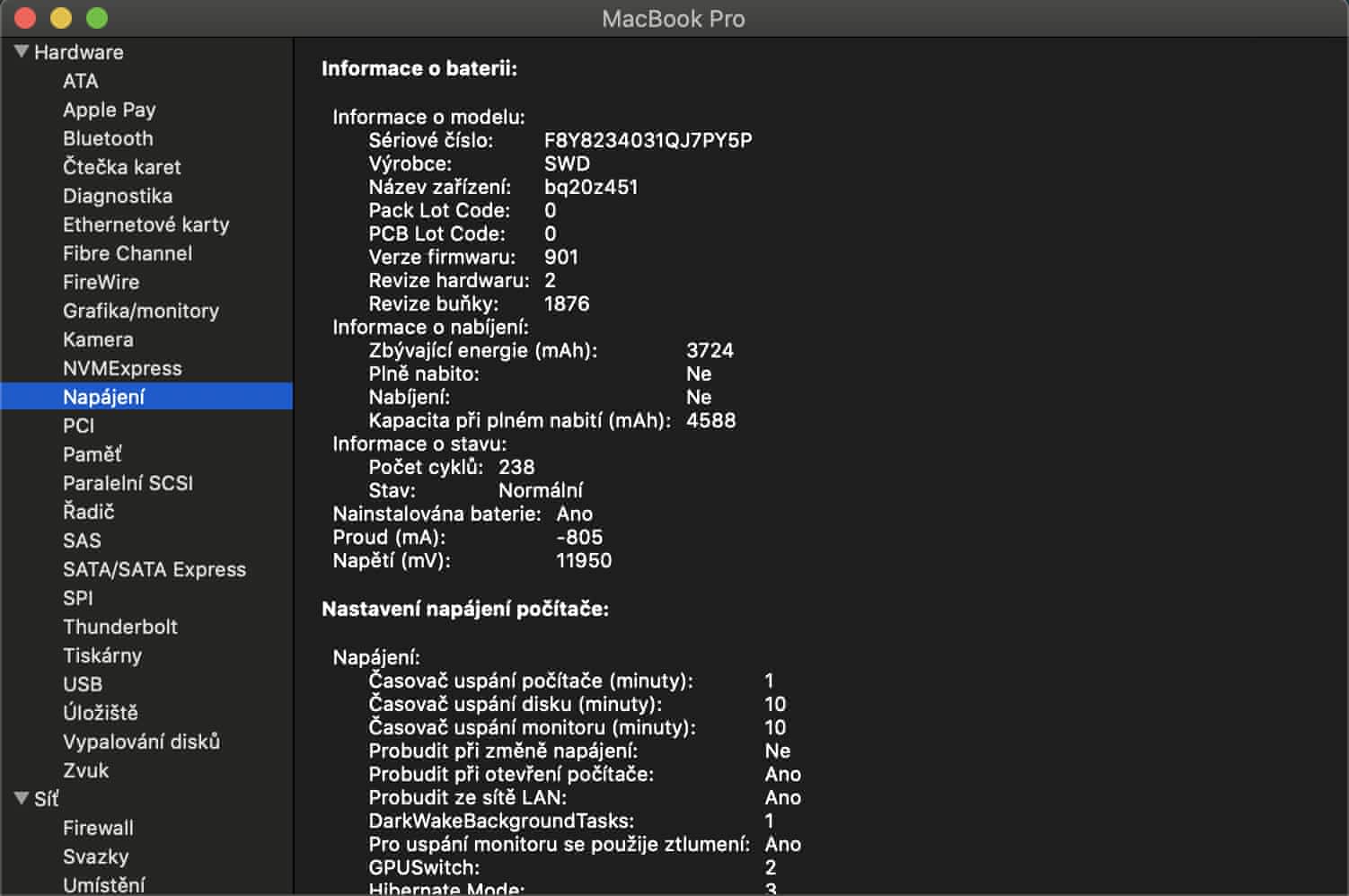Select Diagnostika from the list
This screenshot has width=1349, height=896.
click(x=118, y=196)
